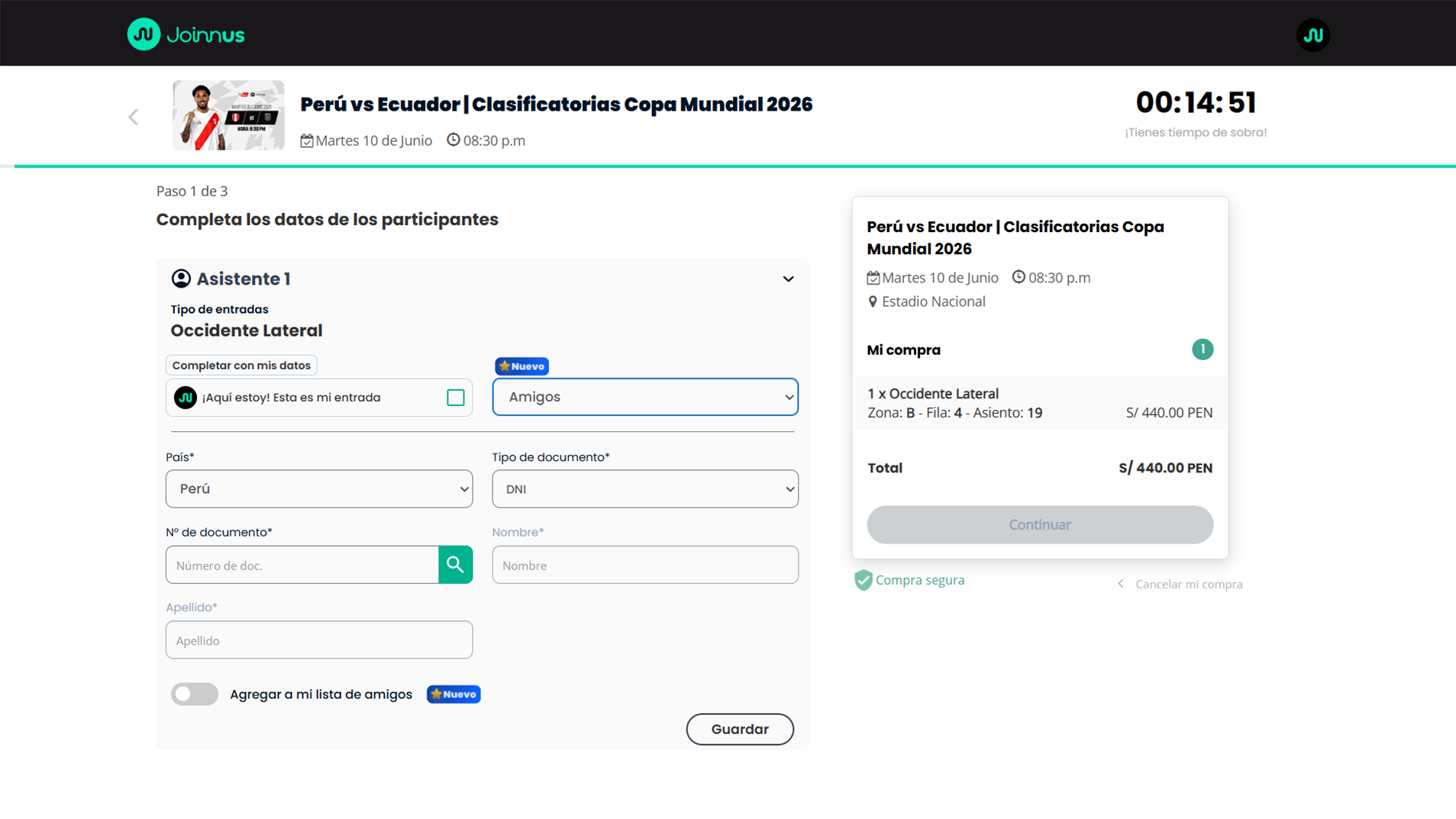Click the Joinnus logo in header
Screen dimensions: 1456x819
[186, 34]
